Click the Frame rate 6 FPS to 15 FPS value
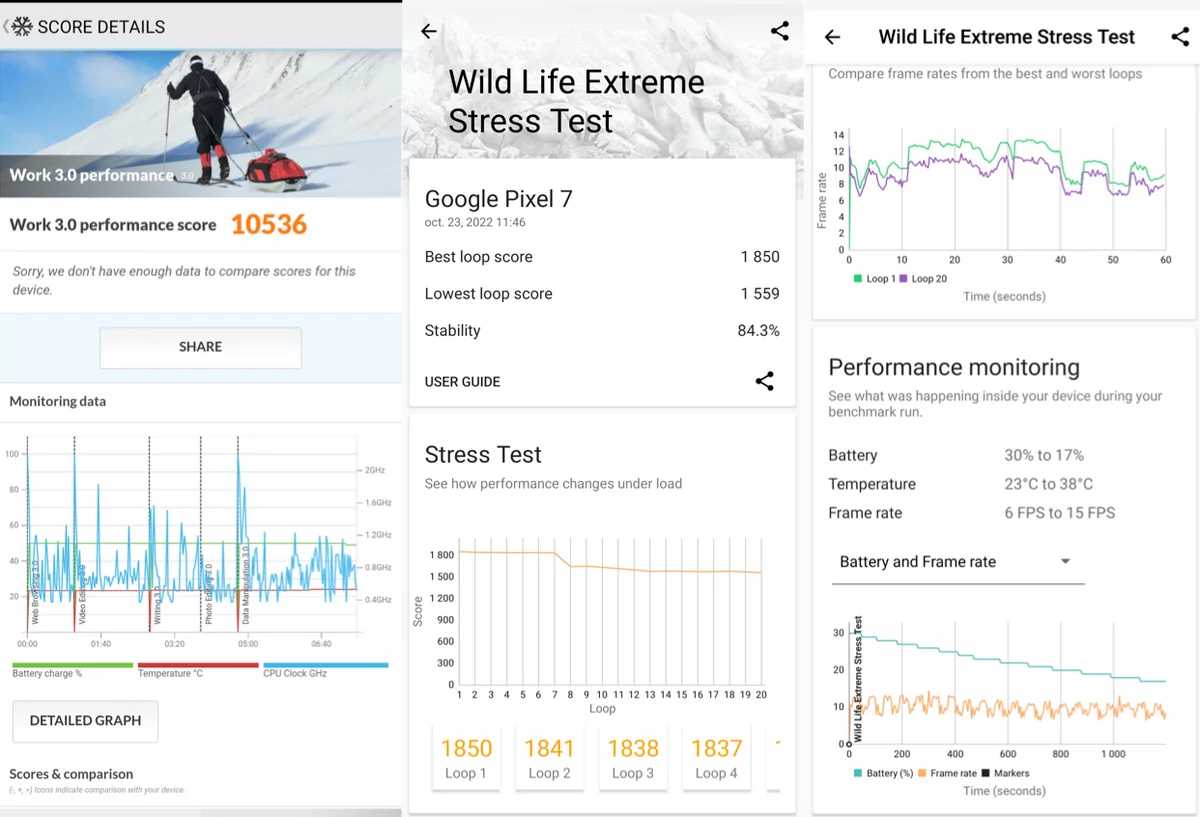 (1060, 513)
